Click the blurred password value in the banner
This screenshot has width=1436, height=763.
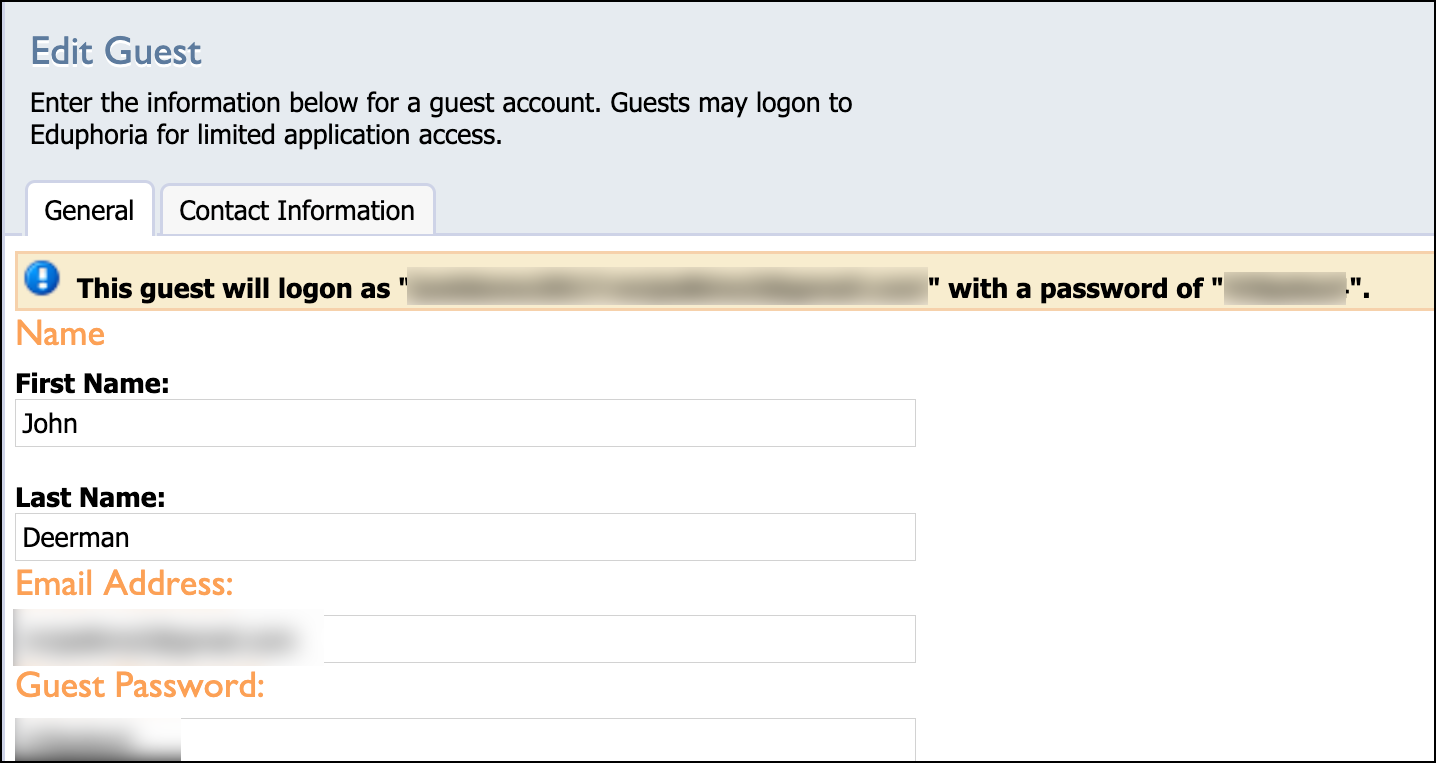(x=1286, y=288)
